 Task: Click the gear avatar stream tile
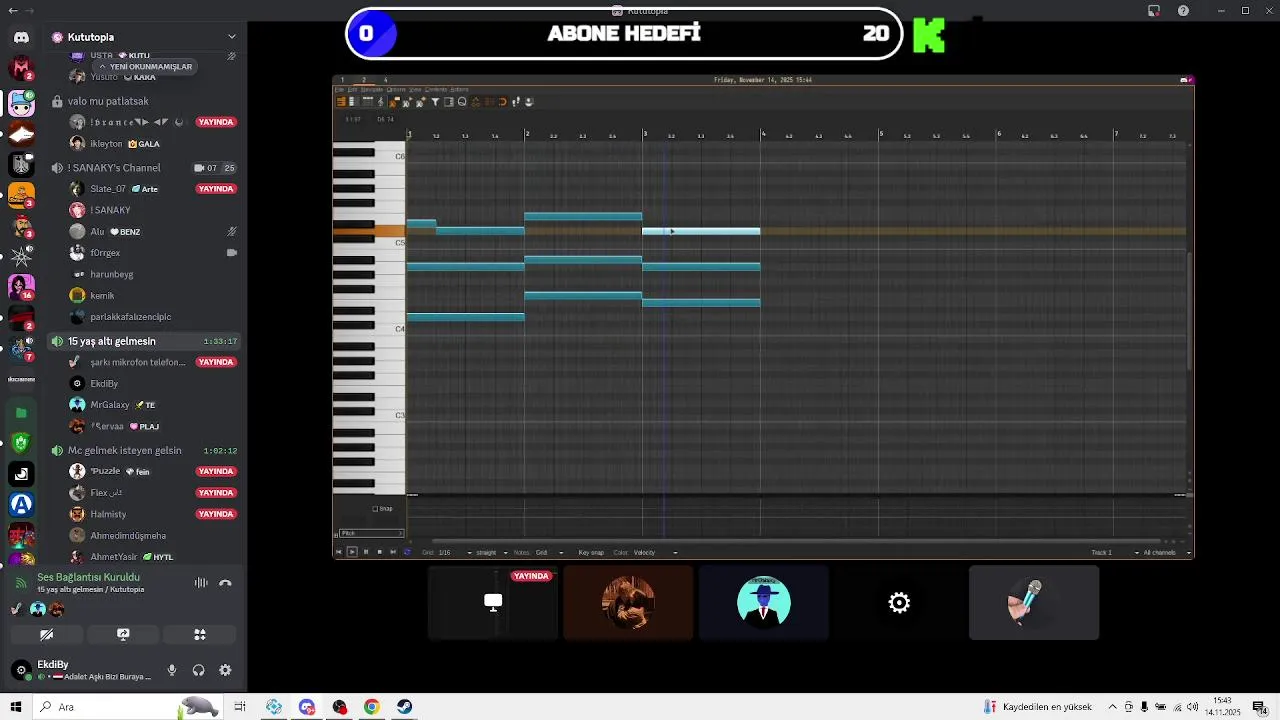(x=899, y=602)
